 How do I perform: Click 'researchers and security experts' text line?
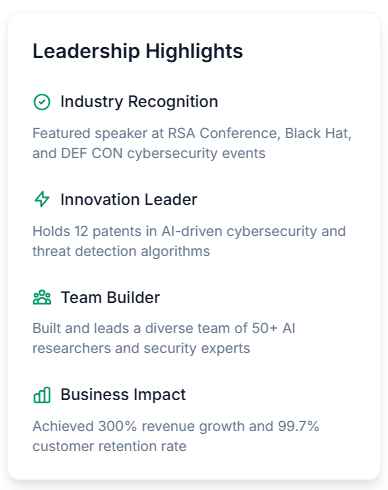tap(141, 348)
